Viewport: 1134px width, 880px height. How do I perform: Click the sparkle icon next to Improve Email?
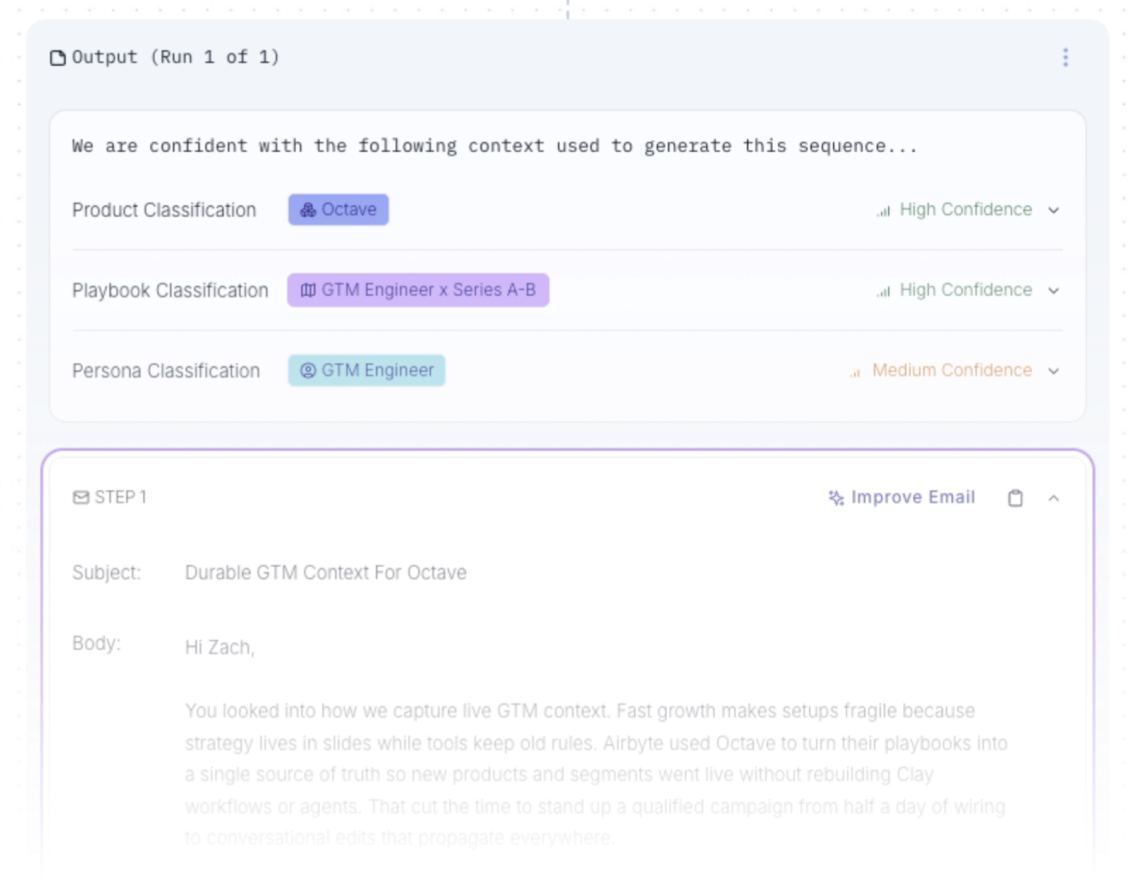tap(836, 497)
